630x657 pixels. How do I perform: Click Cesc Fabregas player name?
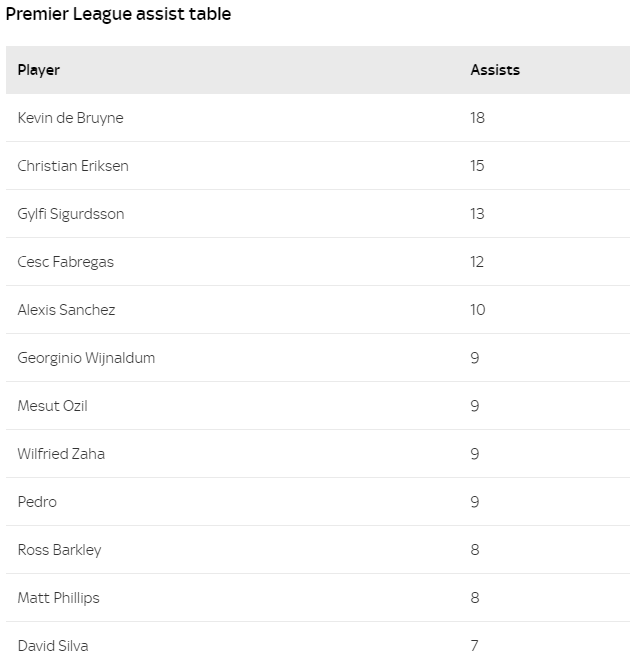(66, 262)
